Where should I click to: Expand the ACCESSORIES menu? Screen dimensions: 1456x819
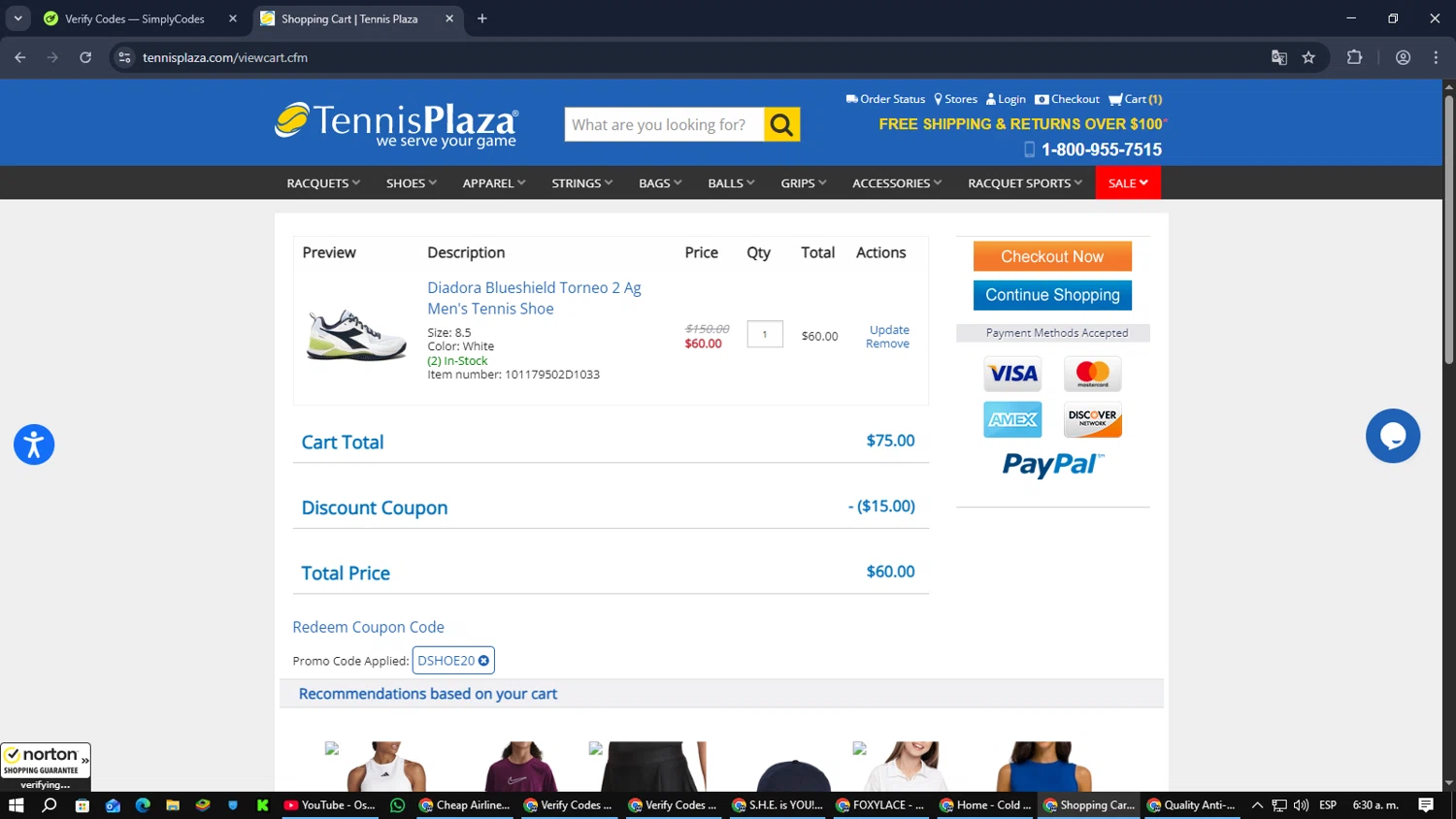point(897,183)
